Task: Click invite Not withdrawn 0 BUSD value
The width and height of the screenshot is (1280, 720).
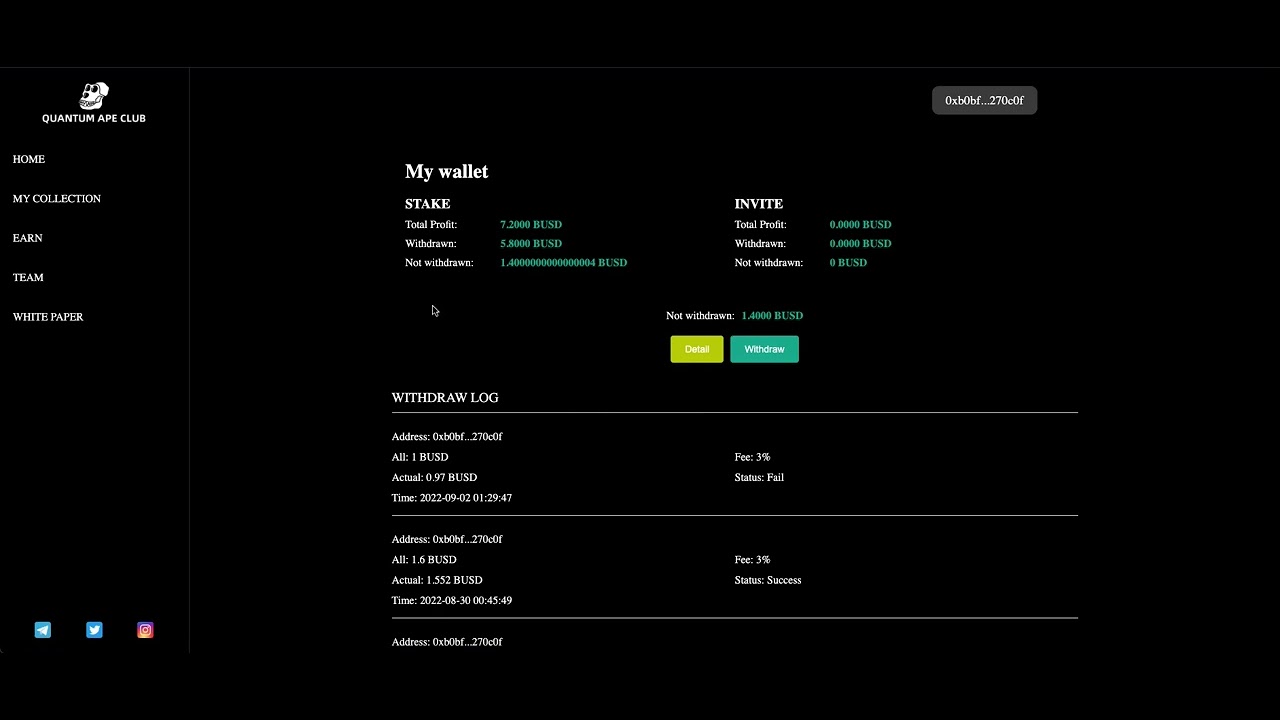Action: 848,263
